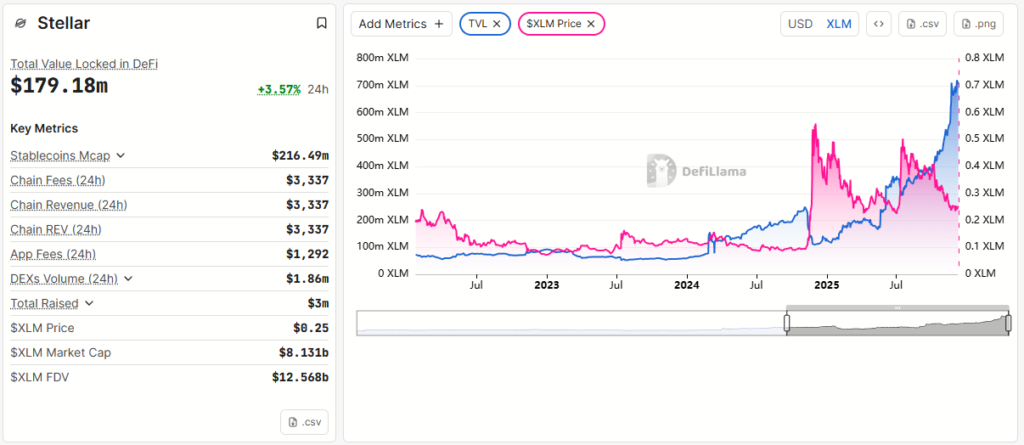Click the App Fees (24h) label

[53, 254]
